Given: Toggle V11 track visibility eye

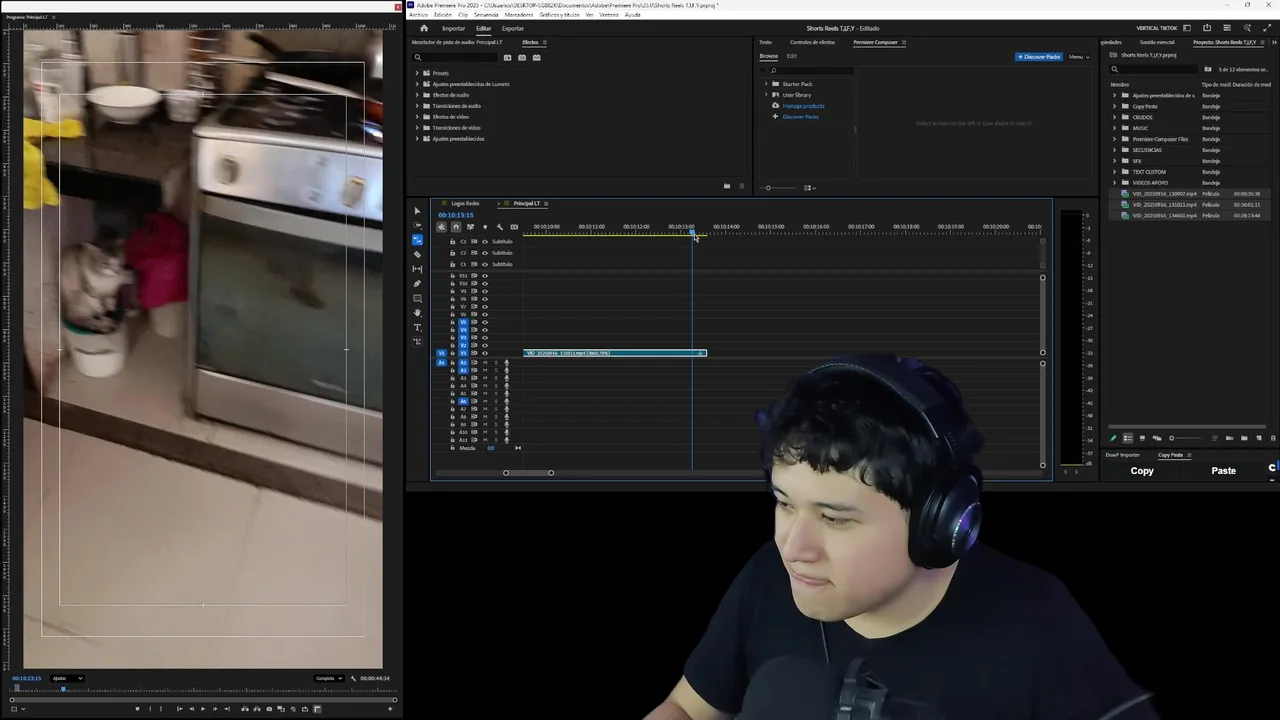Looking at the screenshot, I should (x=485, y=276).
